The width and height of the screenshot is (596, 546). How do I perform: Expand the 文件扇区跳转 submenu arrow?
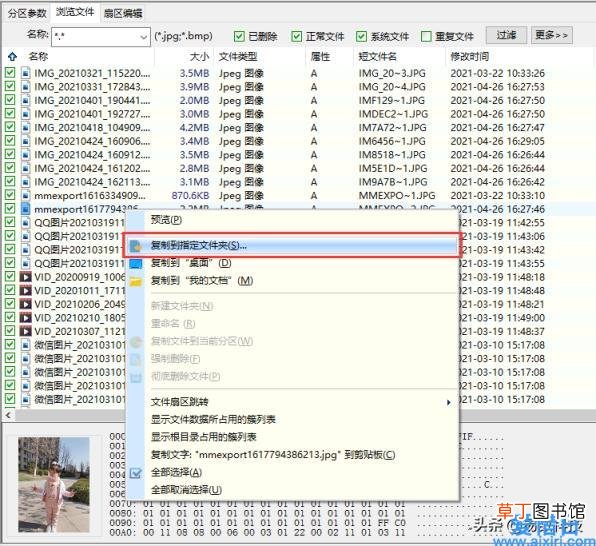[x=449, y=402]
